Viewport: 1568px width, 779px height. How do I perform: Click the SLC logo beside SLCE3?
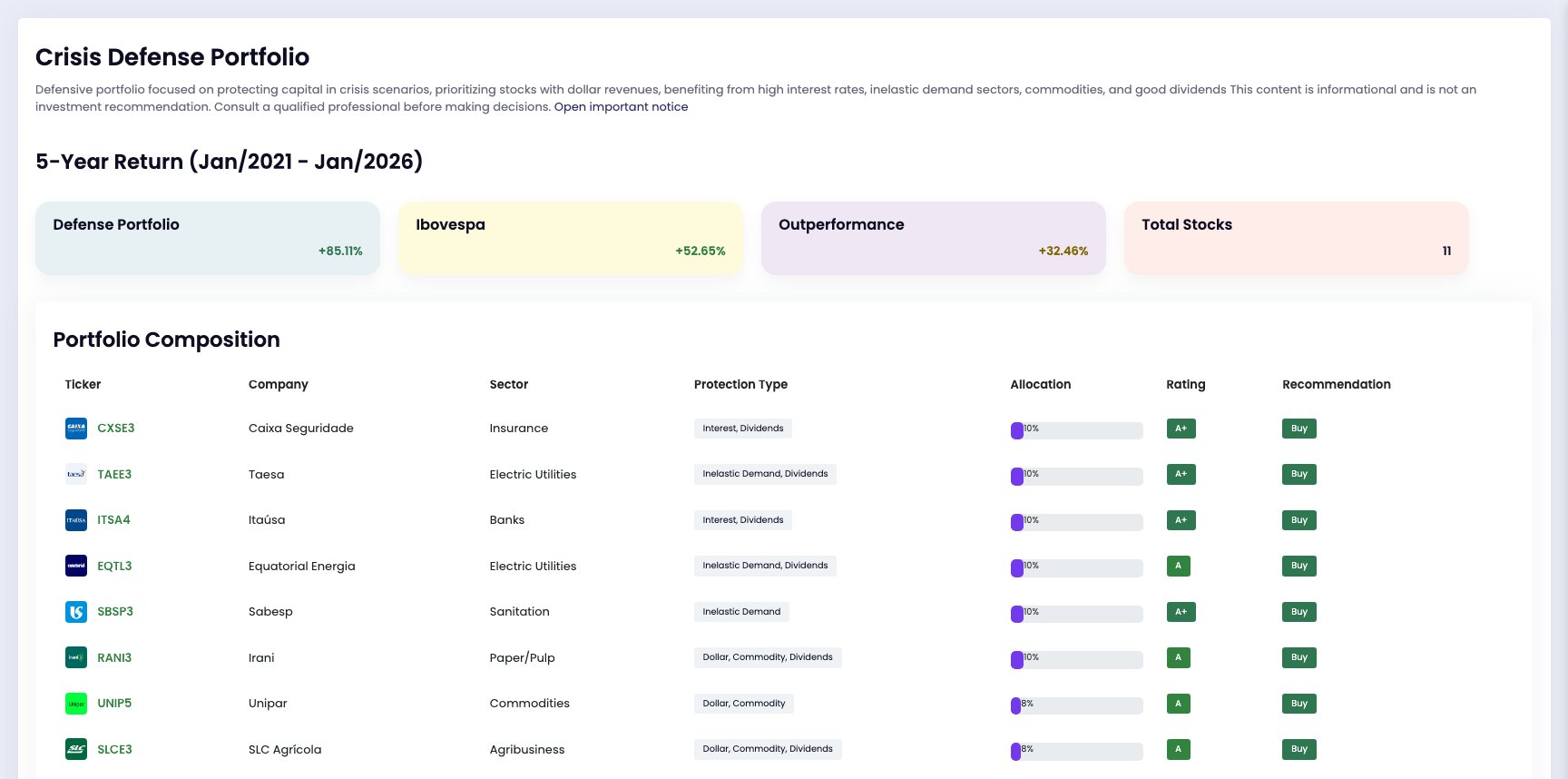[76, 749]
